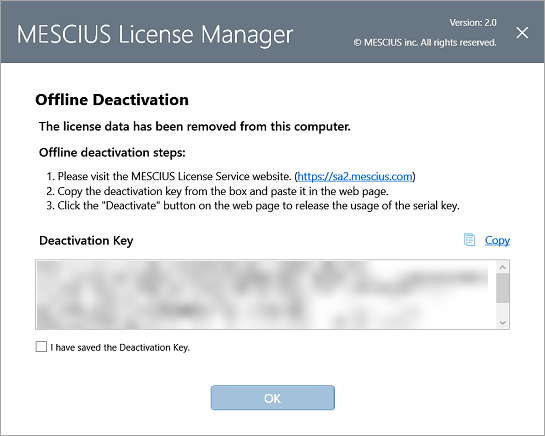Viewport: 545px width, 436px height.
Task: Click the MESCIUS License Manager title text
Action: (x=155, y=34)
